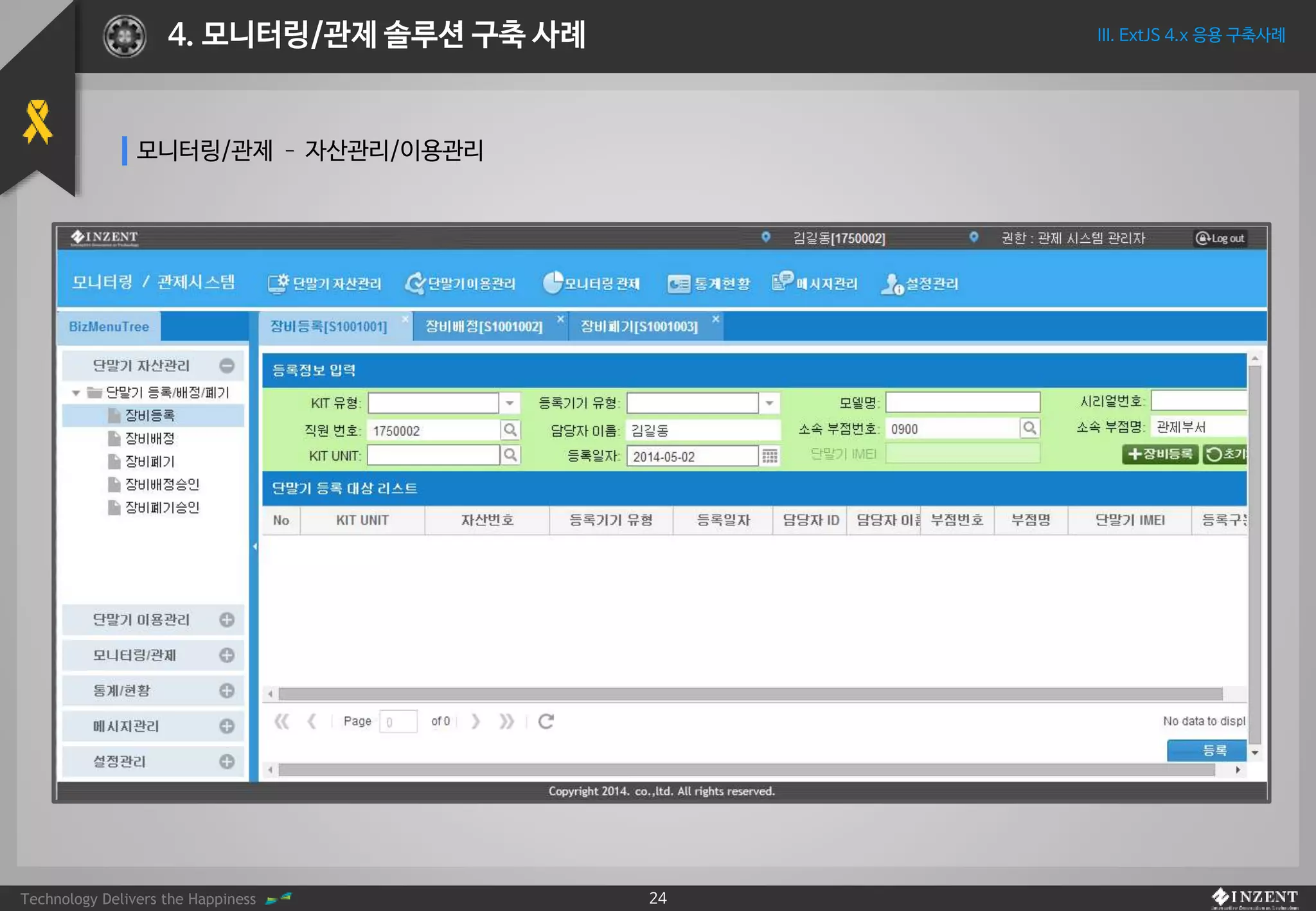Viewport: 1316px width, 911px height.
Task: Search 직원 번호 with magnifier icon
Action: 510,430
